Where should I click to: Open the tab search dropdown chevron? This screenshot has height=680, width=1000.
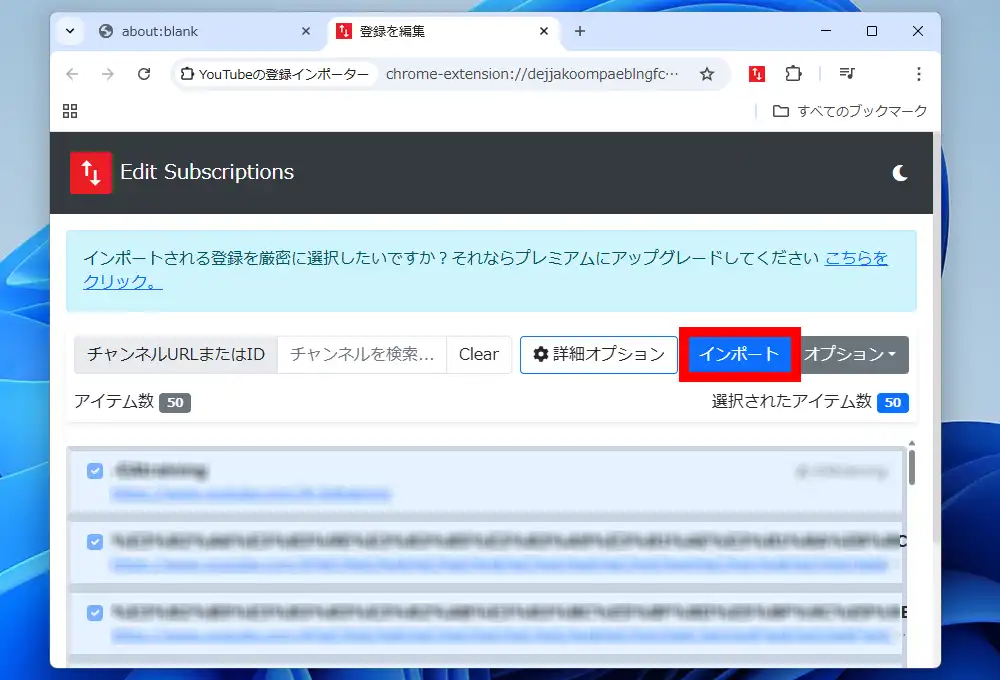click(70, 31)
